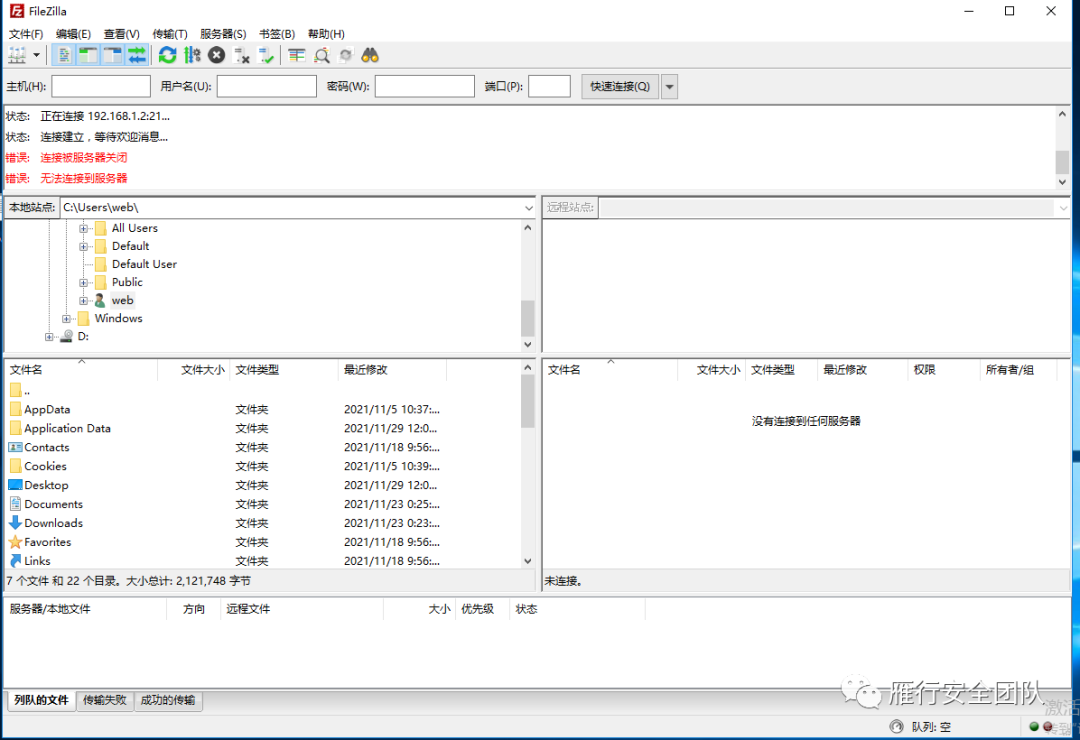The height and width of the screenshot is (740, 1080).
Task: Toggle the remote directory tree view
Action: 112,55
